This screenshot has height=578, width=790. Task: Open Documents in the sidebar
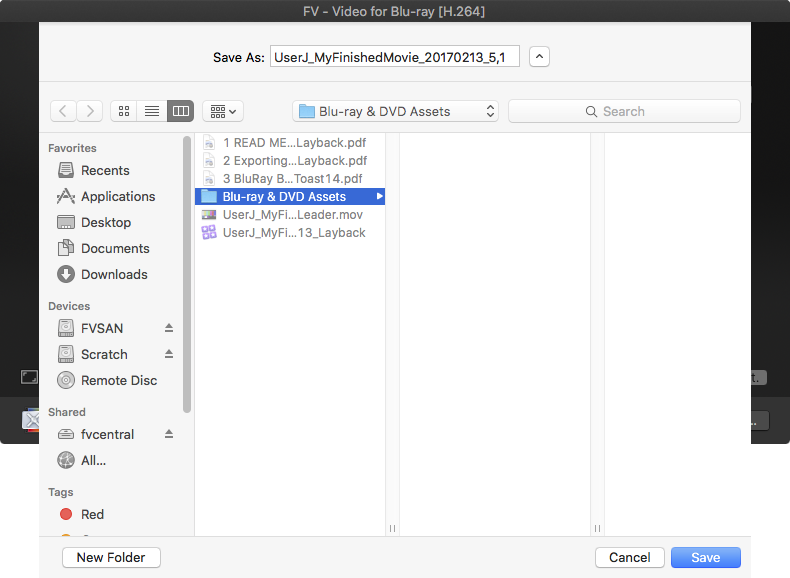click(115, 248)
